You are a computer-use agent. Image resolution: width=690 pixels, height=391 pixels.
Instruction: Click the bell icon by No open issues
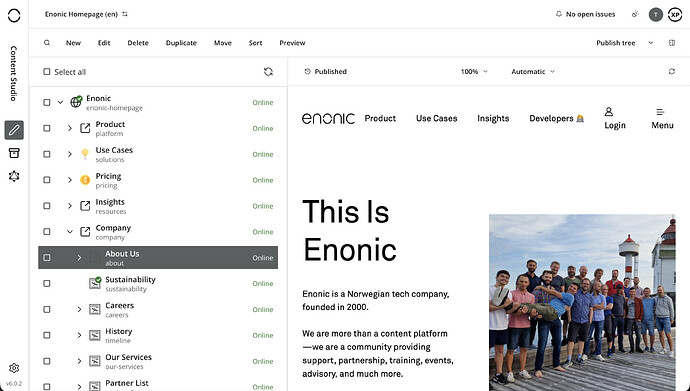[558, 14]
